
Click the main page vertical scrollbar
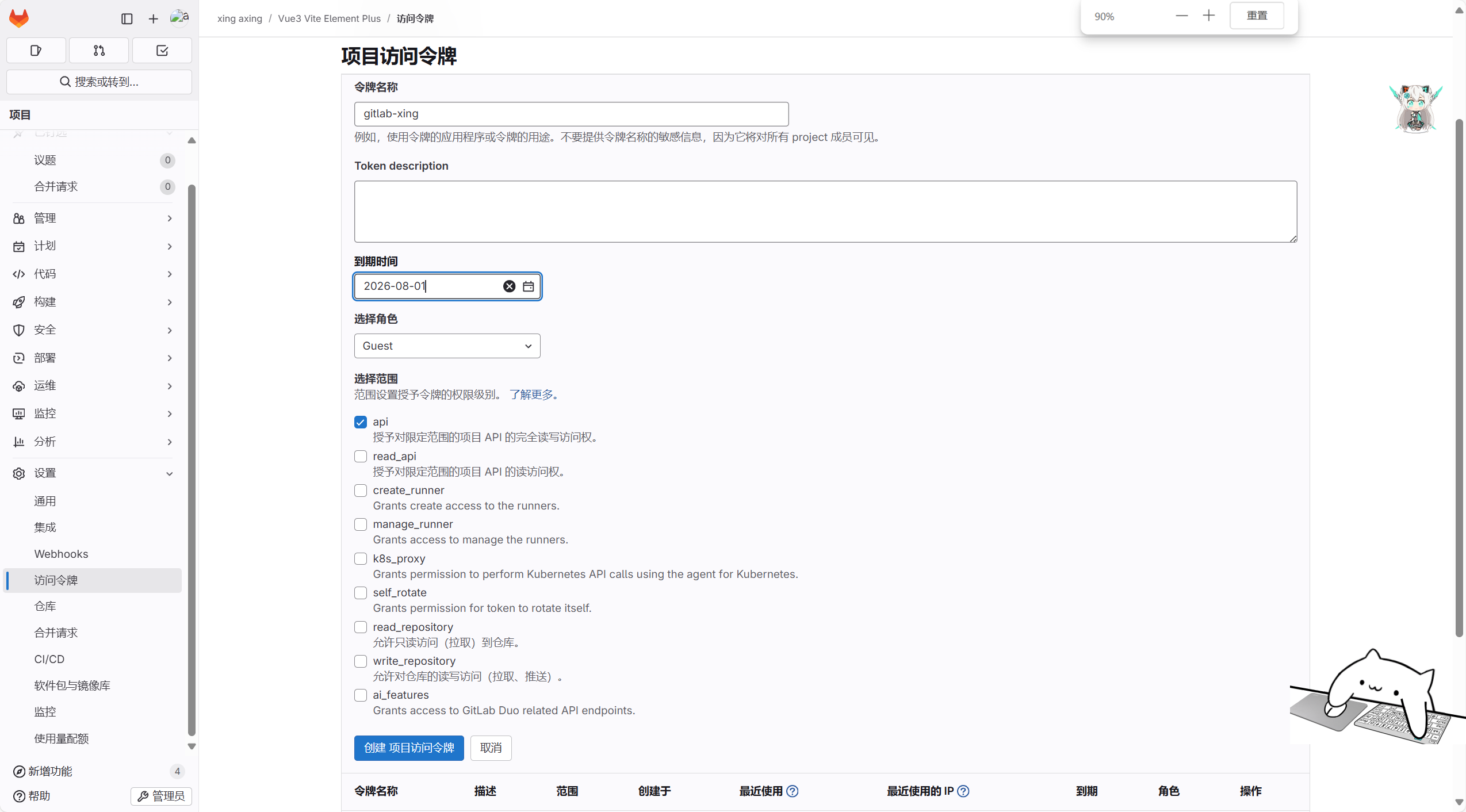[1460, 378]
